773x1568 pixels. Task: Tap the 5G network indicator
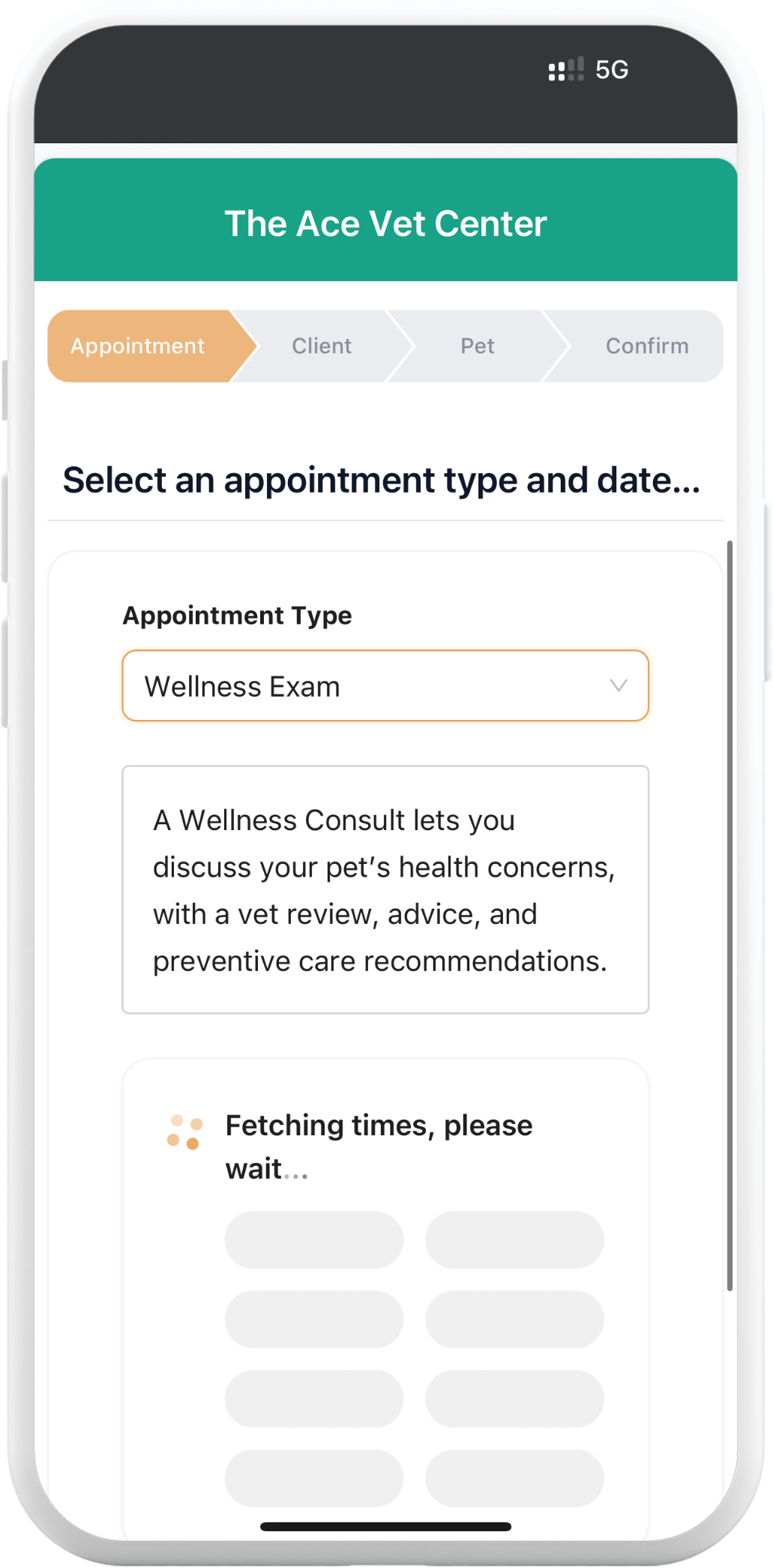(612, 70)
